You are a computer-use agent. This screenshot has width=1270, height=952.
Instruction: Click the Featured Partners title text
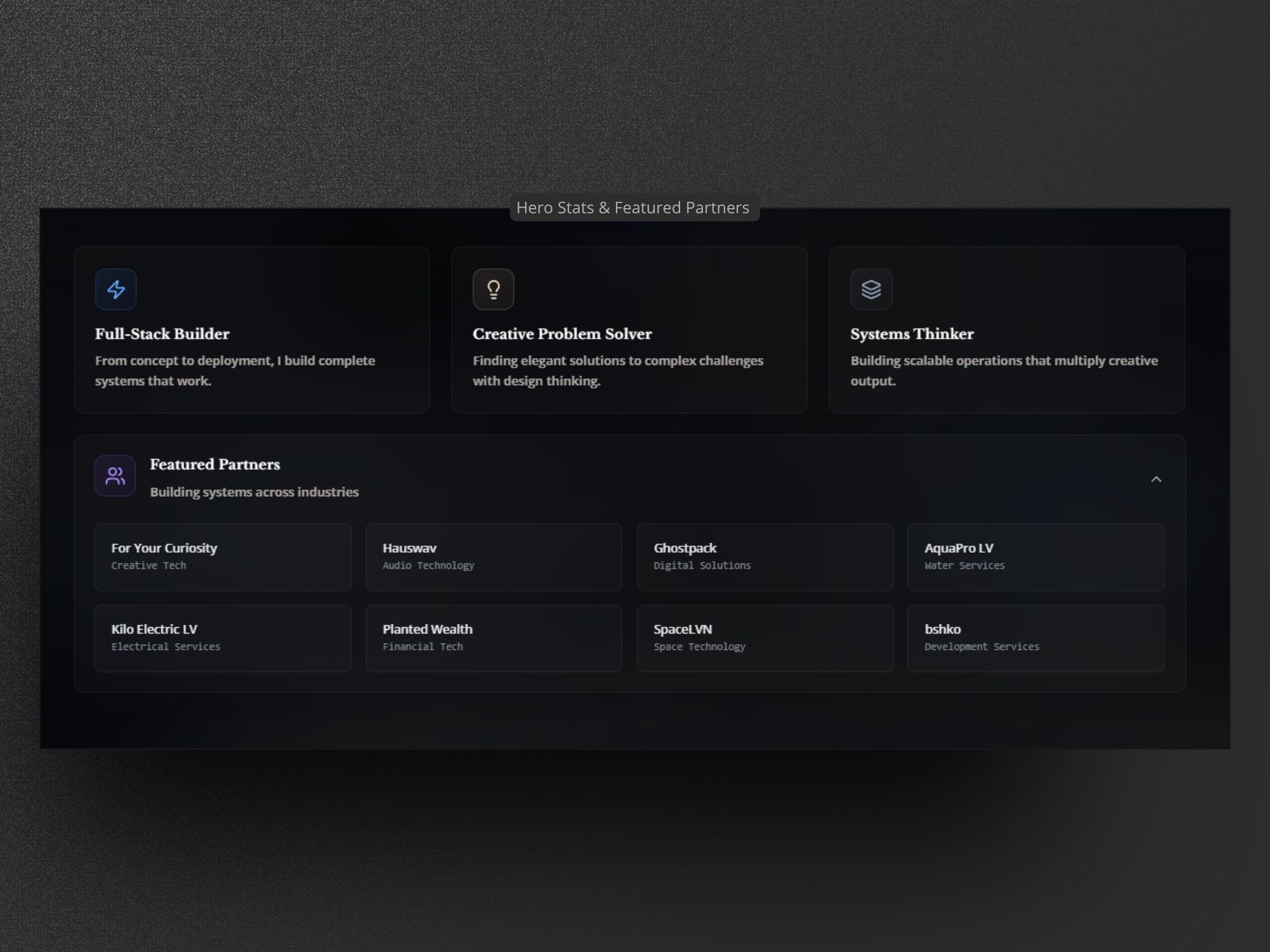pyautogui.click(x=215, y=465)
